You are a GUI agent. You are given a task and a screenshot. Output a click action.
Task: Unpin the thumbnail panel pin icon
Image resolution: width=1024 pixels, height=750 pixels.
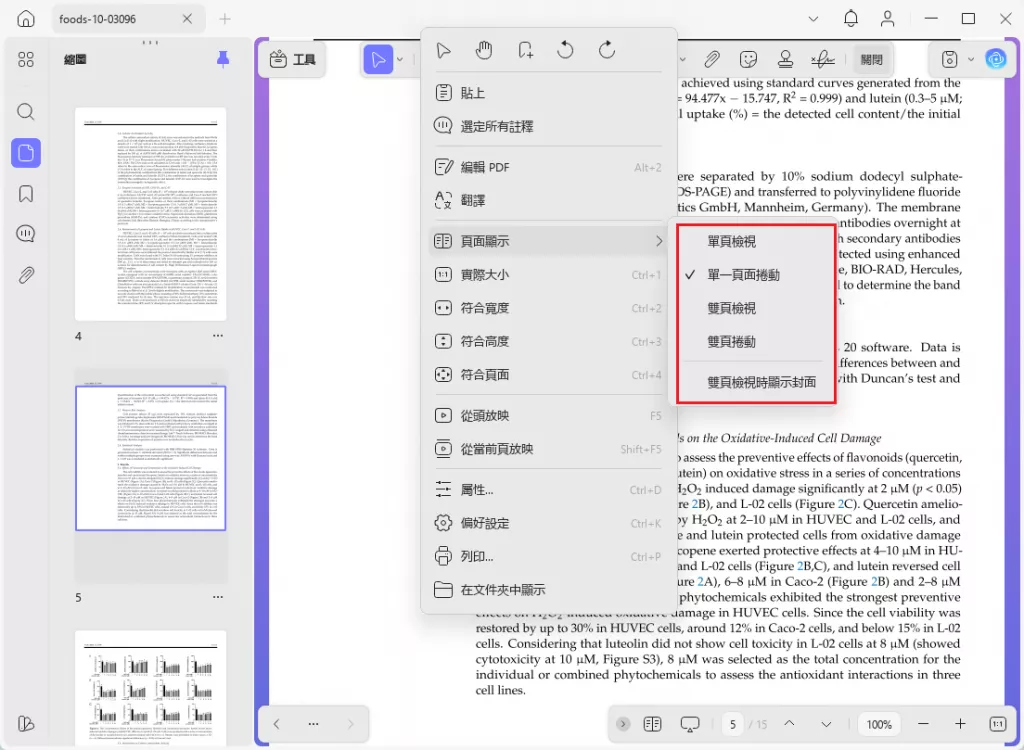tap(223, 59)
